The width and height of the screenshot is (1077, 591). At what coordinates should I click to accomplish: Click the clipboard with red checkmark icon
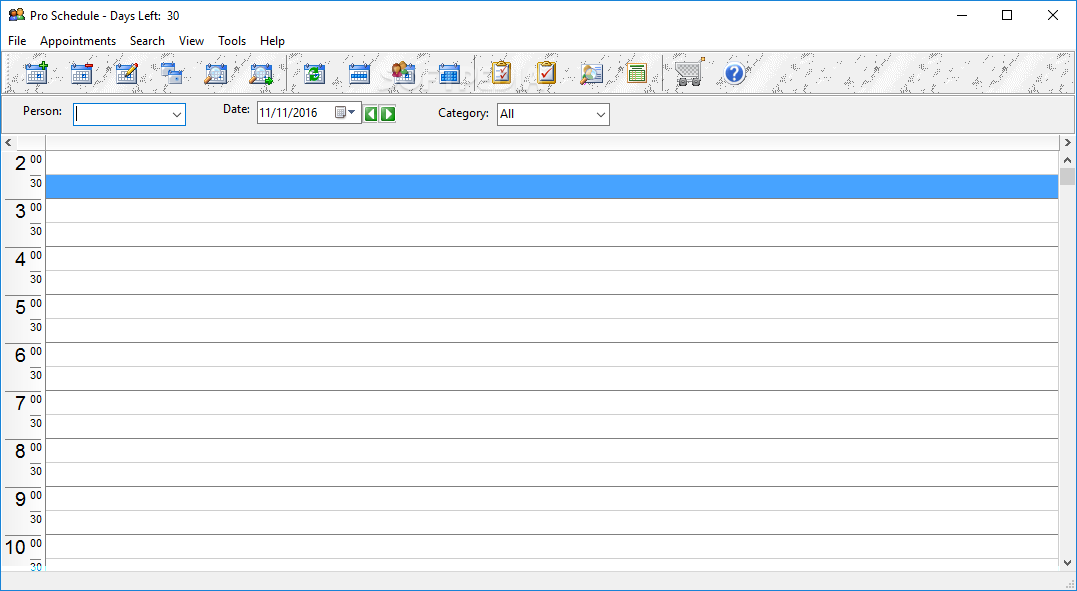(x=546, y=73)
